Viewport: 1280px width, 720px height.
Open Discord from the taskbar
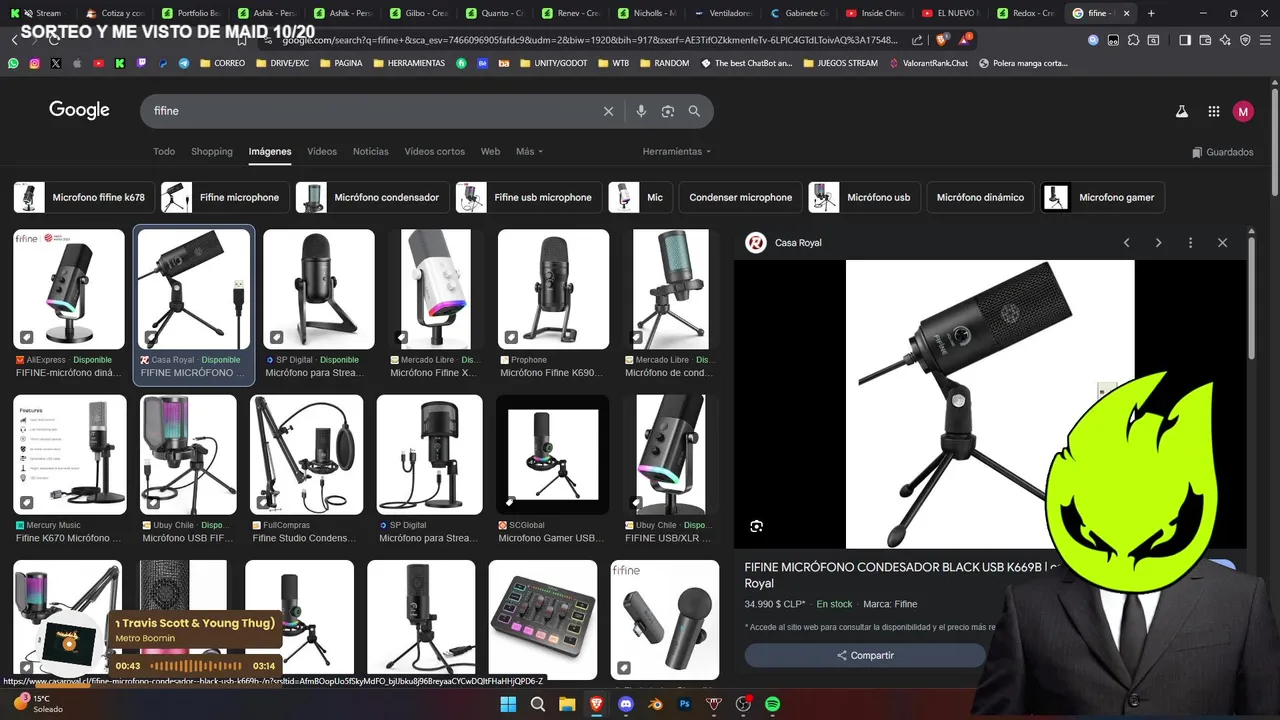pyautogui.click(x=626, y=704)
